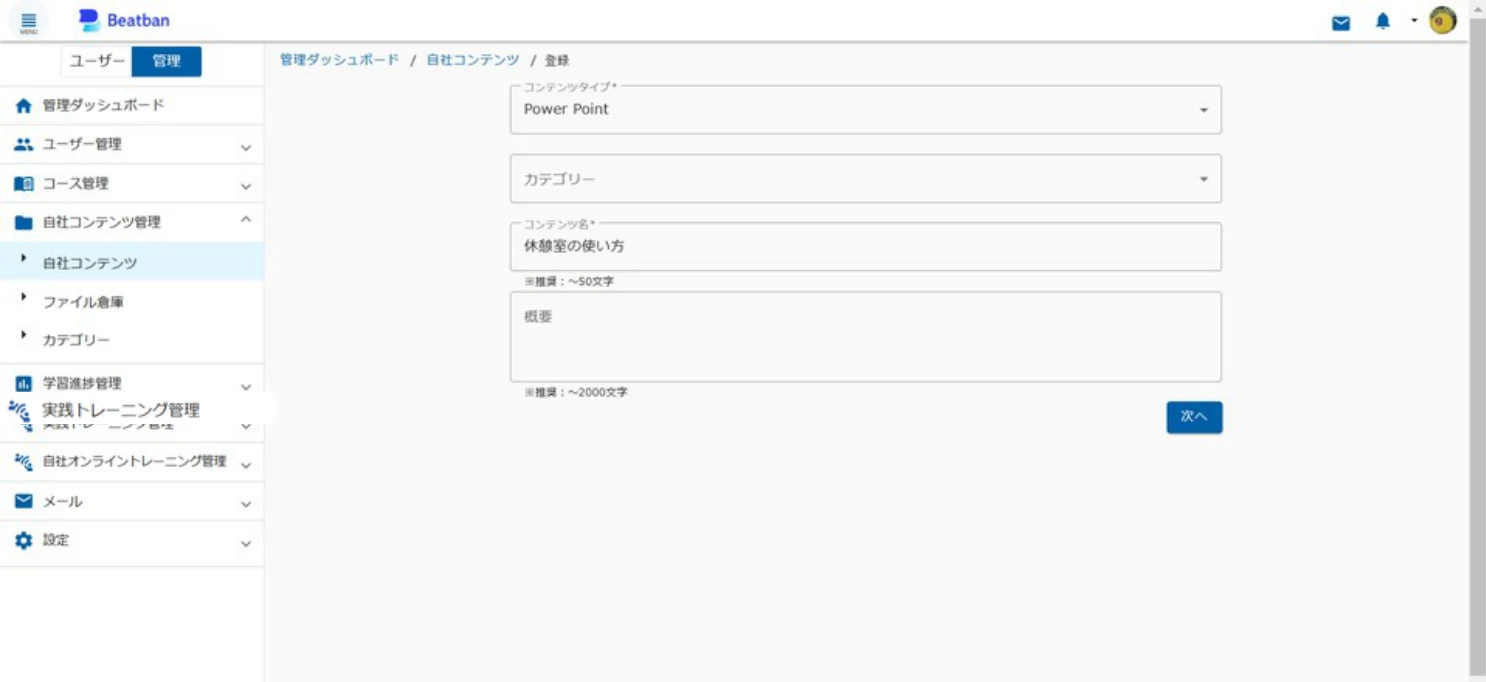The image size is (1486, 682).
Task: Click the gear icon for 設定
Action: click(x=24, y=540)
